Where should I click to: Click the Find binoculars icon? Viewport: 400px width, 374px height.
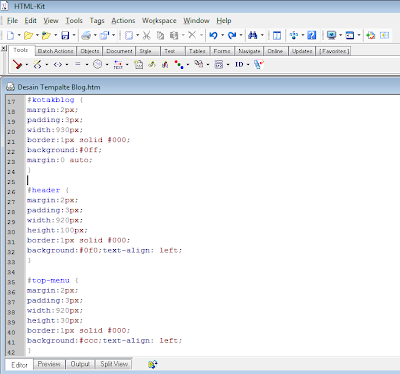pos(253,35)
